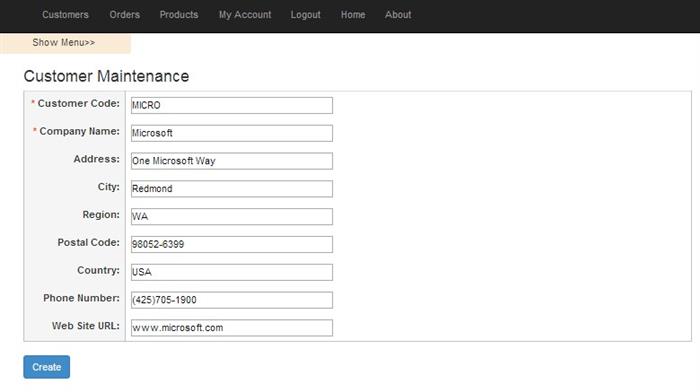Open the Products navigation link
700x392 pixels.
click(179, 15)
